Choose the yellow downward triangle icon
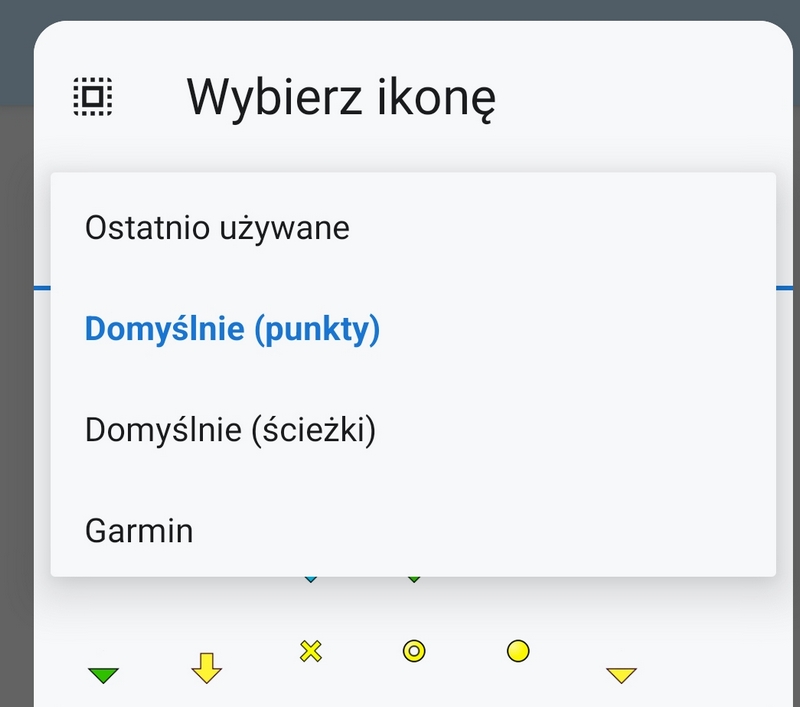Image resolution: width=800 pixels, height=707 pixels. click(621, 675)
